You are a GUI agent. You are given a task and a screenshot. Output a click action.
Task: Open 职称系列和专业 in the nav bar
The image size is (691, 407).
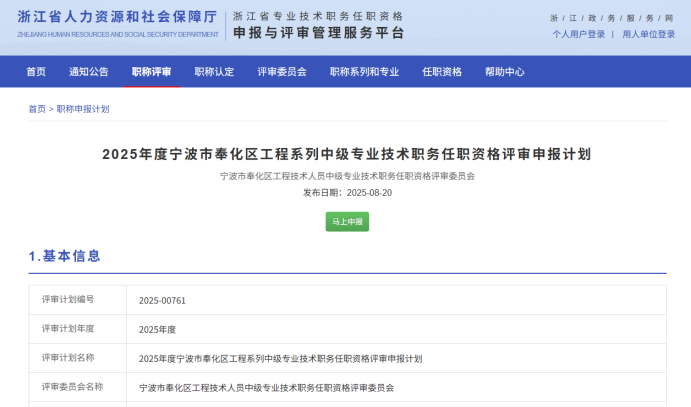point(364,72)
